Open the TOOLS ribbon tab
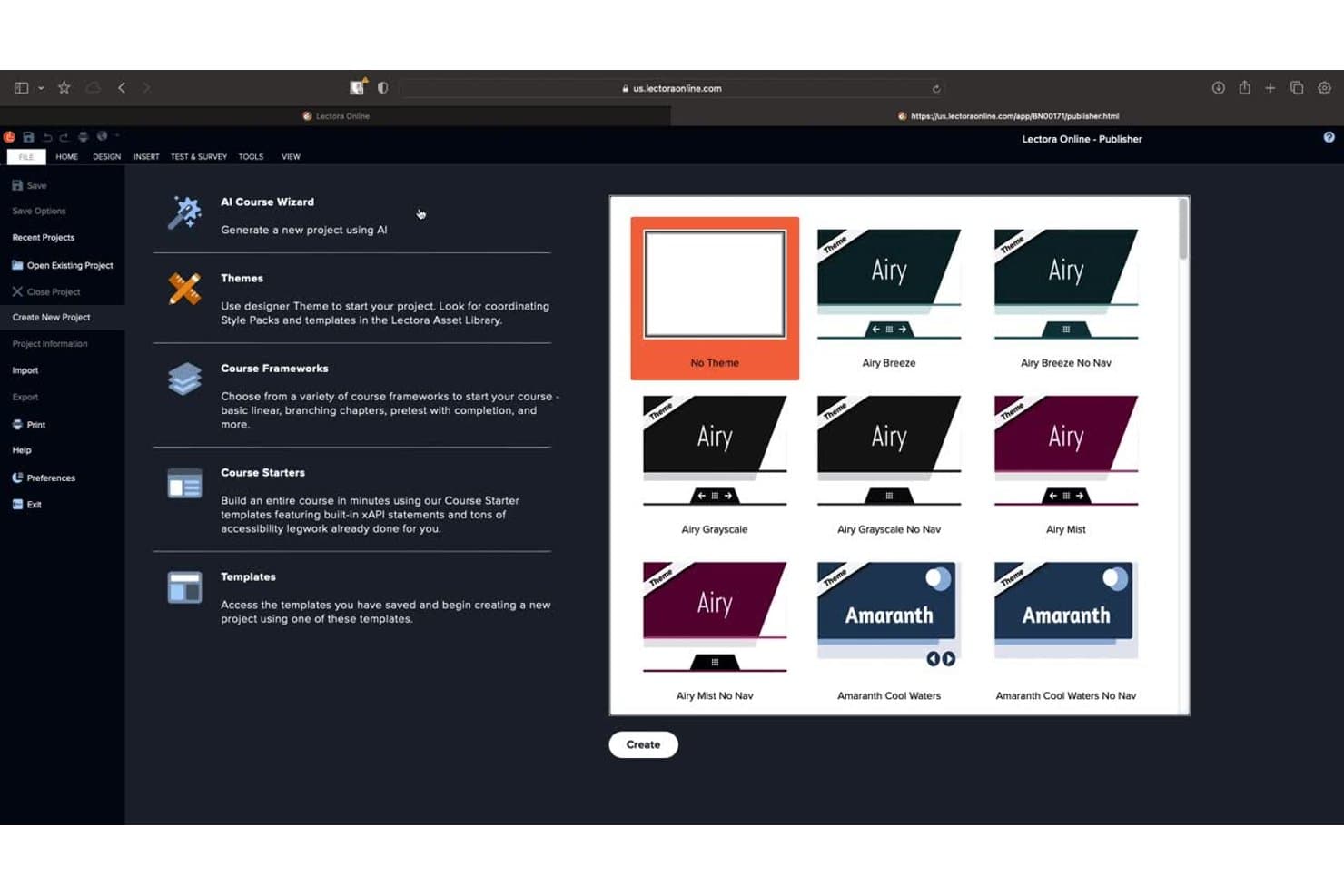The width and height of the screenshot is (1344, 896). [251, 157]
